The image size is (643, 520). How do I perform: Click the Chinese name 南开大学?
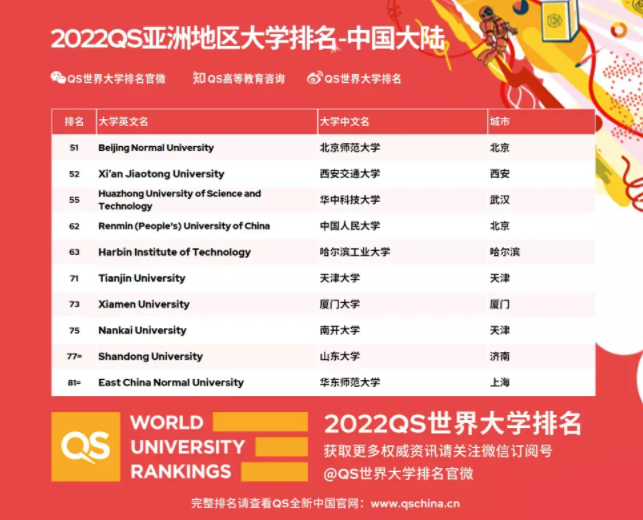(x=340, y=330)
